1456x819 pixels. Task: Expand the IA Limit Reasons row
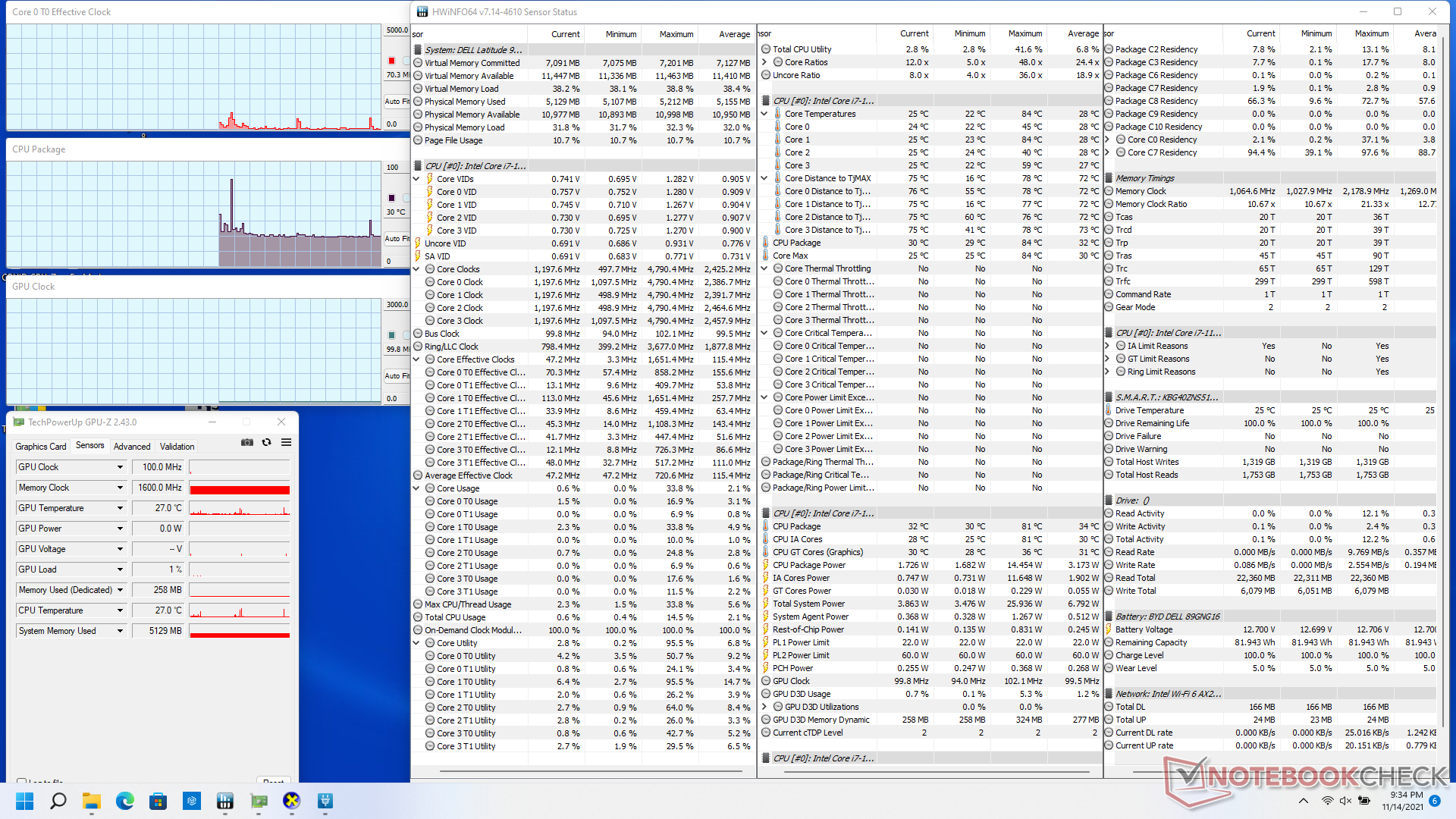pos(1108,346)
